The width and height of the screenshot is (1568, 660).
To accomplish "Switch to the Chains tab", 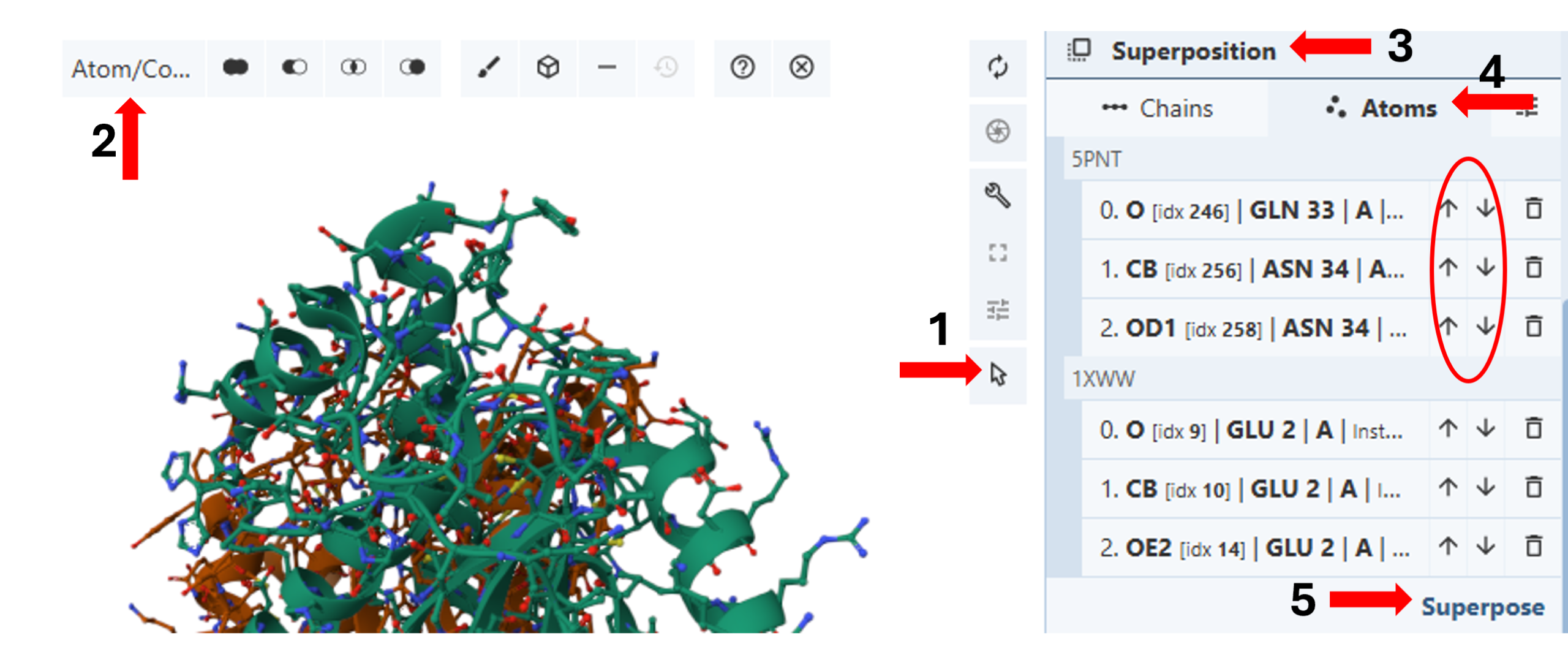I will (x=1156, y=109).
